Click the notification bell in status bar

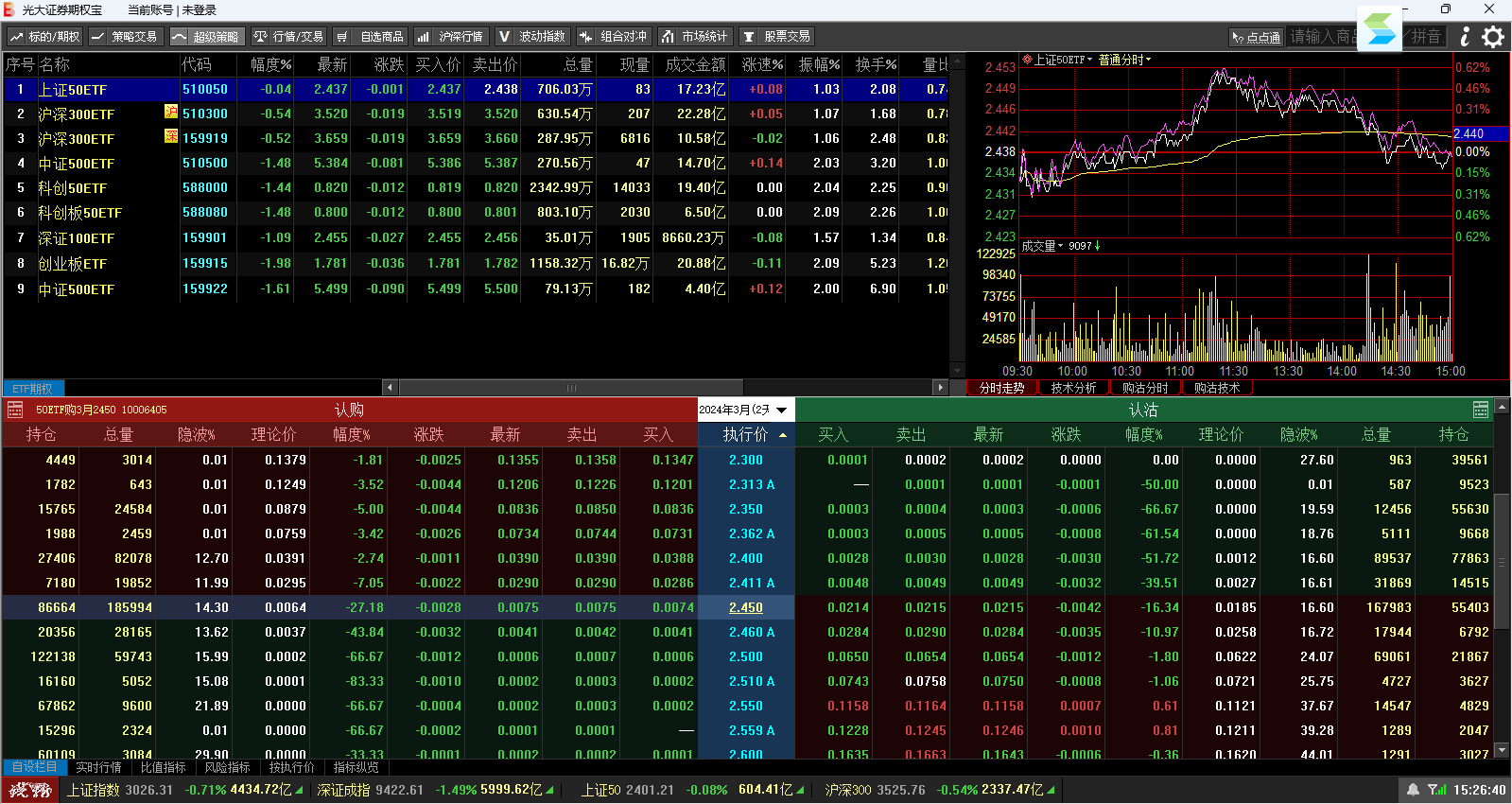click(x=1413, y=790)
